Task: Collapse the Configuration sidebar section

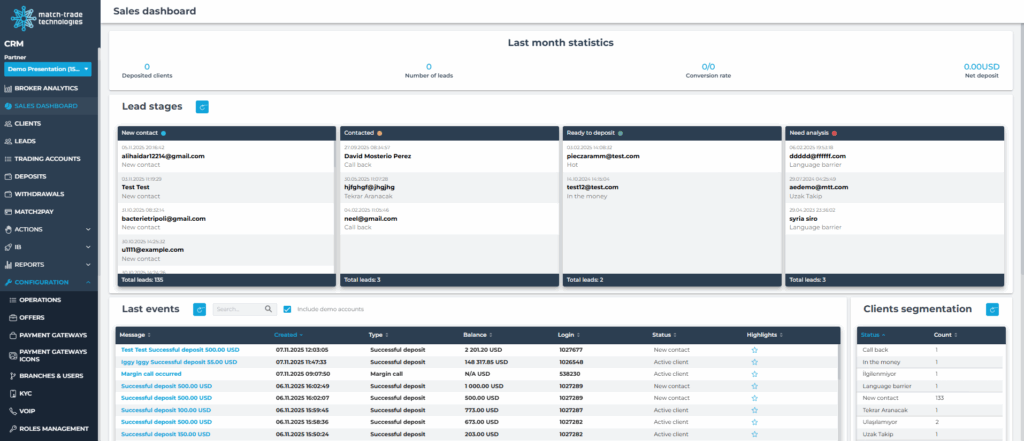Action: tap(88, 282)
